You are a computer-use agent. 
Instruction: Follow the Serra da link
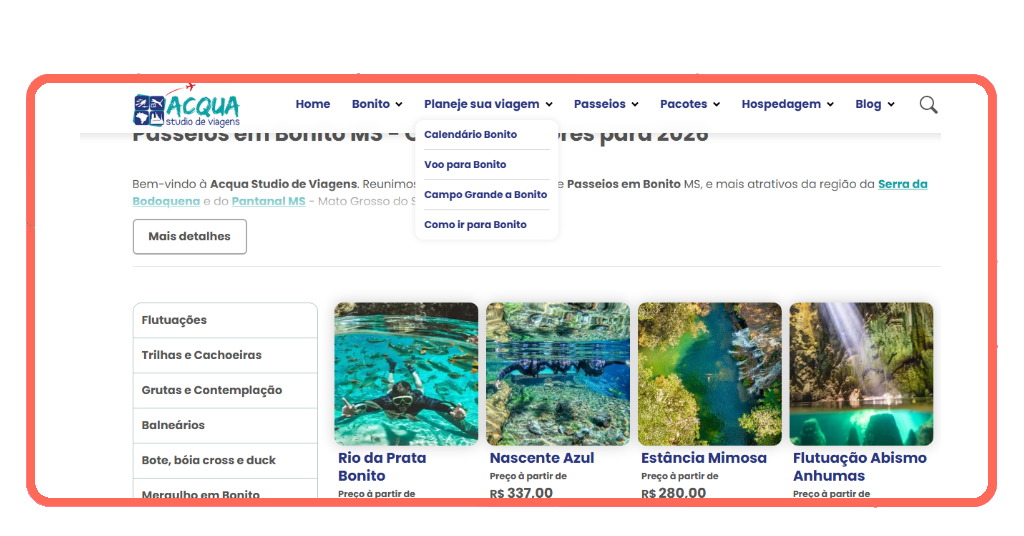[x=903, y=184]
